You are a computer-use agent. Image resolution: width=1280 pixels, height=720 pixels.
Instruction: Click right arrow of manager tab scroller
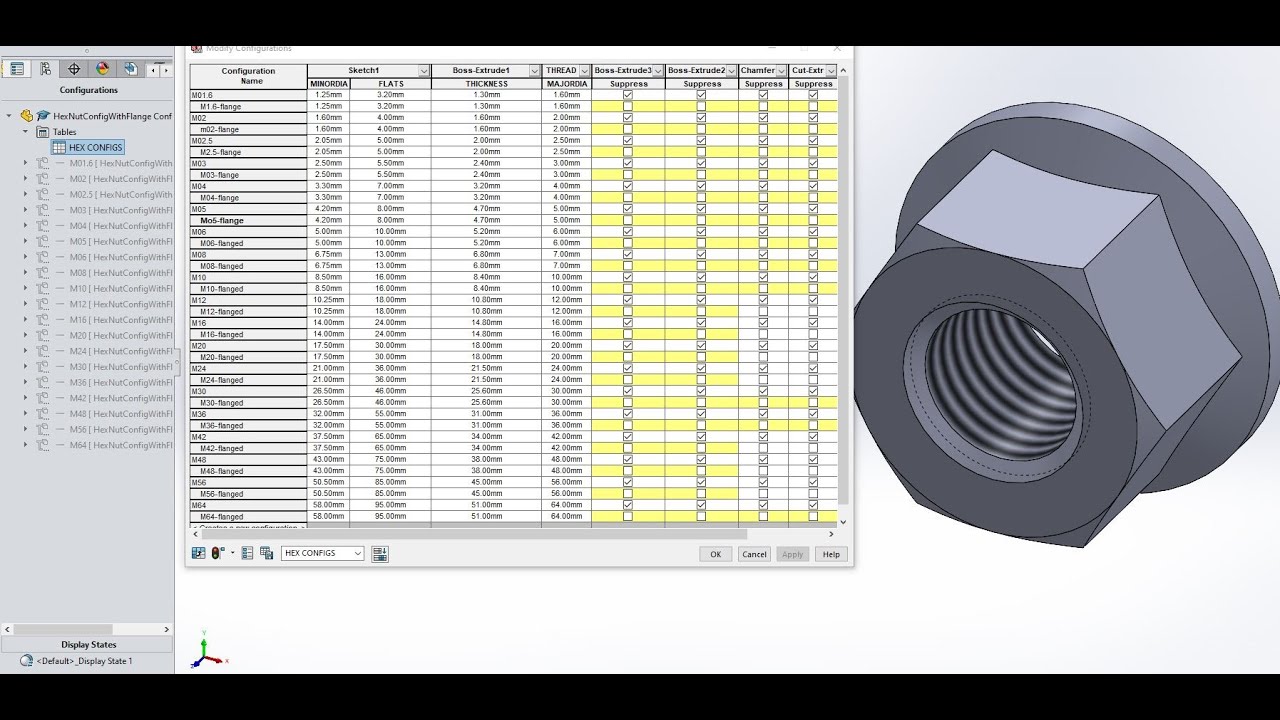tap(164, 70)
